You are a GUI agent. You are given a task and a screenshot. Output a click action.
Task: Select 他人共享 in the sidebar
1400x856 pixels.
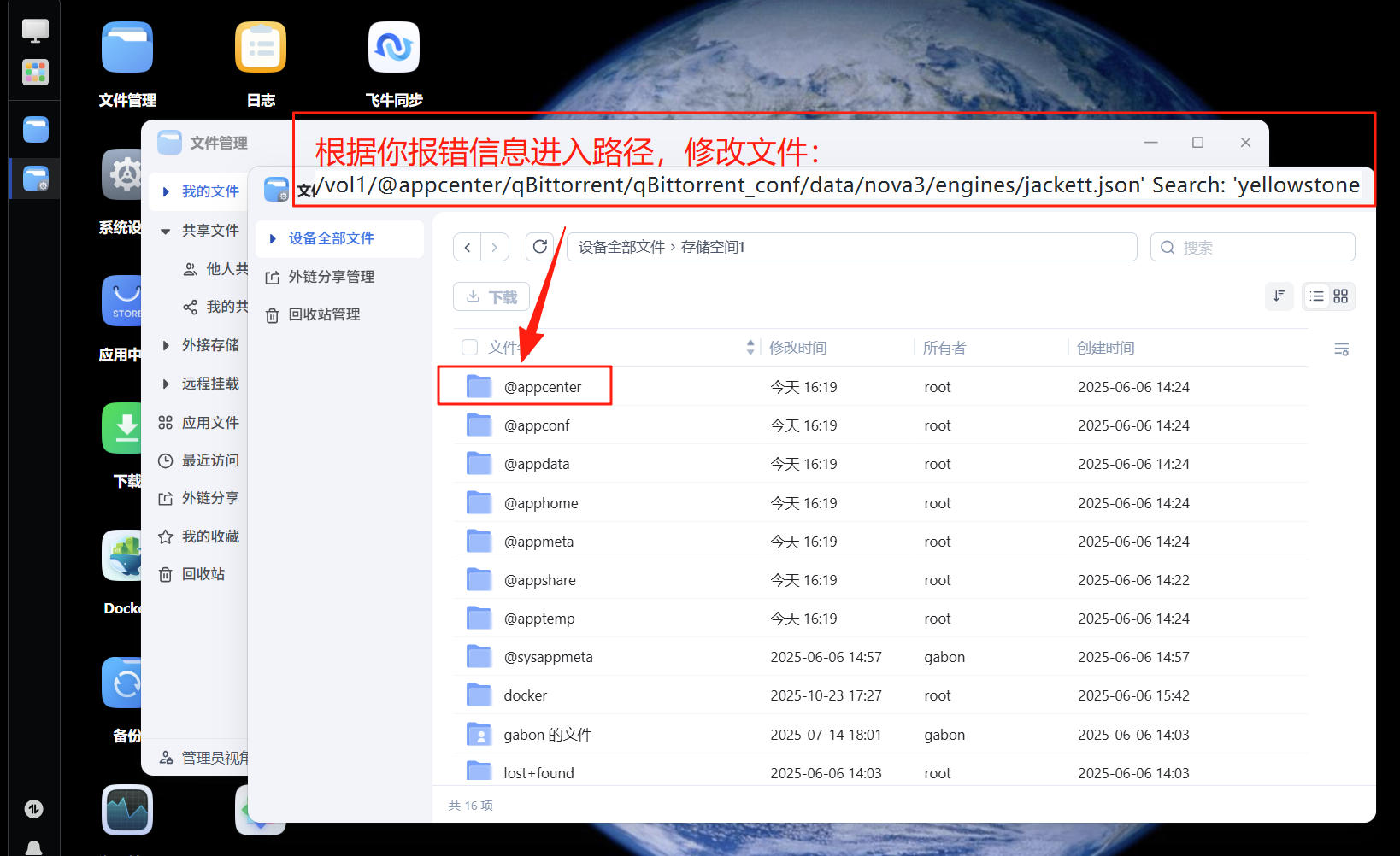pos(216,269)
